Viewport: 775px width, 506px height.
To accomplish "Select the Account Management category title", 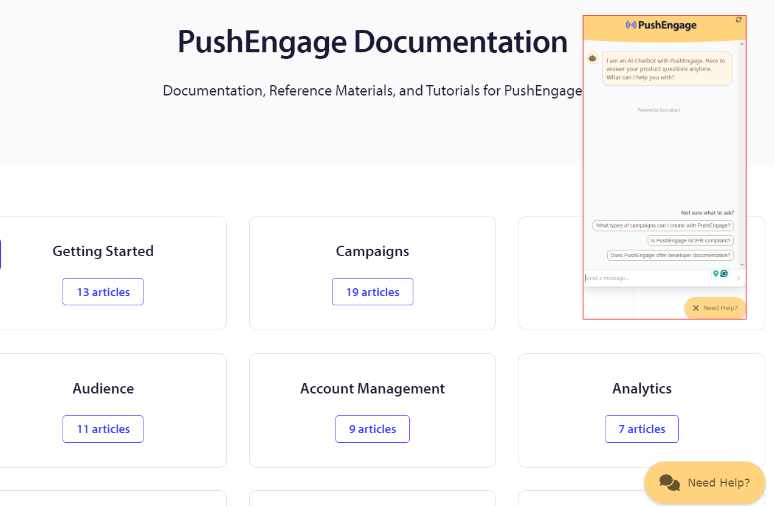I will (x=373, y=388).
